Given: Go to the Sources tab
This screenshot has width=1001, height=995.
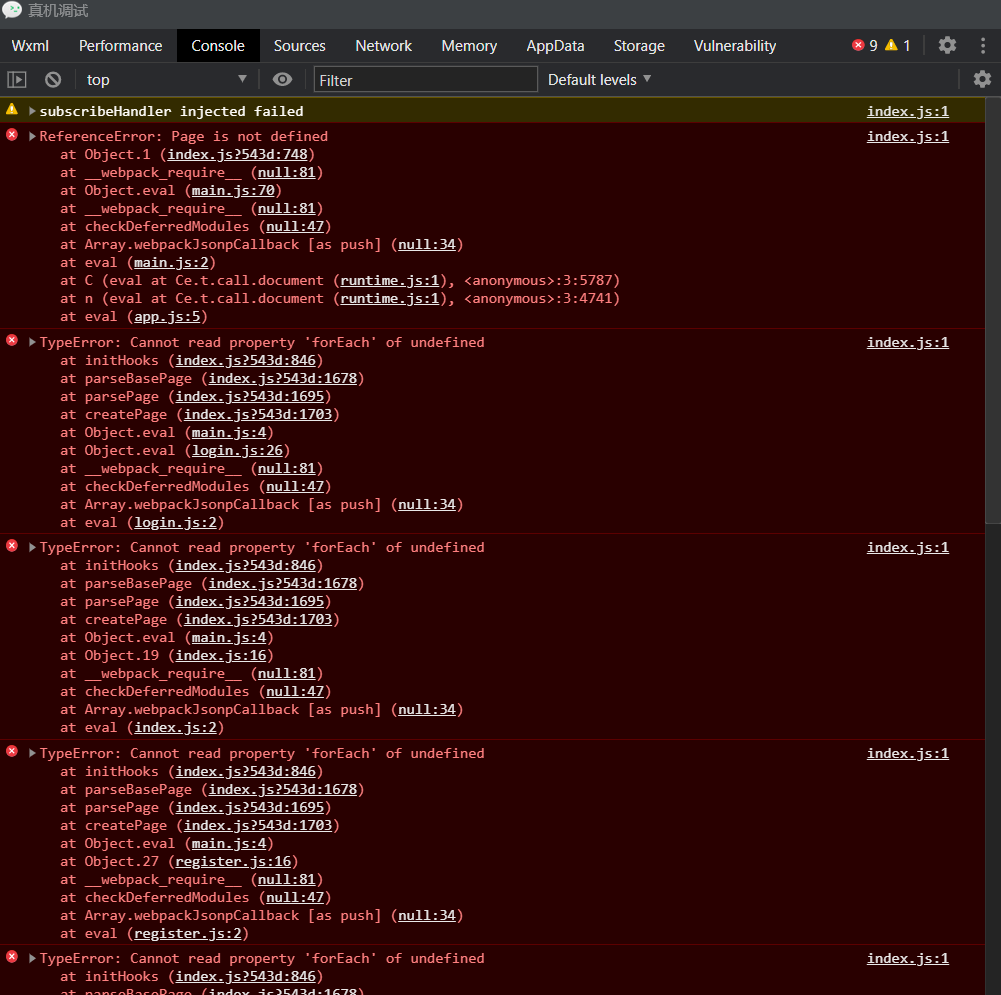Looking at the screenshot, I should (x=299, y=46).
